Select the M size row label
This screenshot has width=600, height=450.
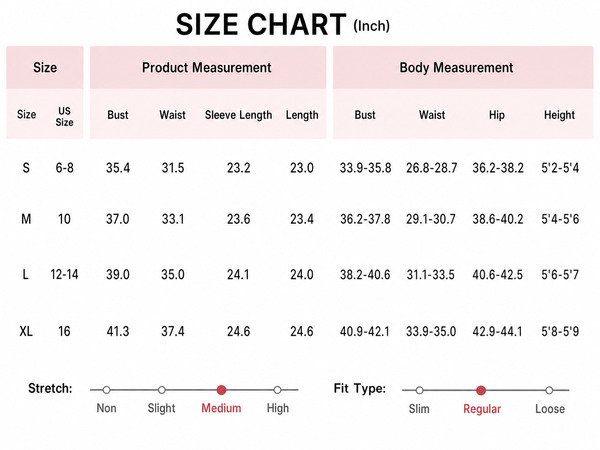(26, 219)
